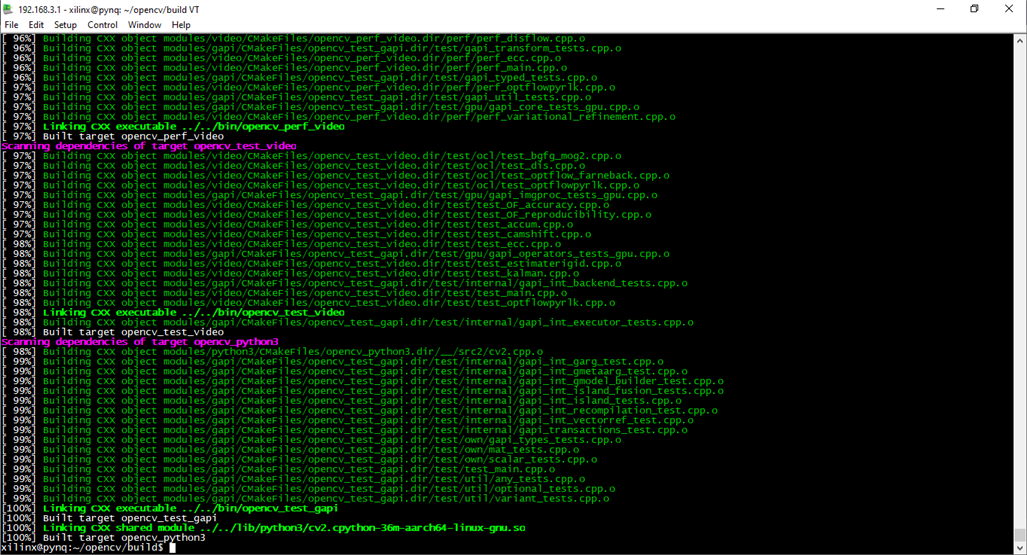Click the gapi_types_tests.cpp.o build line
Image resolution: width=1027 pixels, height=555 pixels.
[312, 439]
